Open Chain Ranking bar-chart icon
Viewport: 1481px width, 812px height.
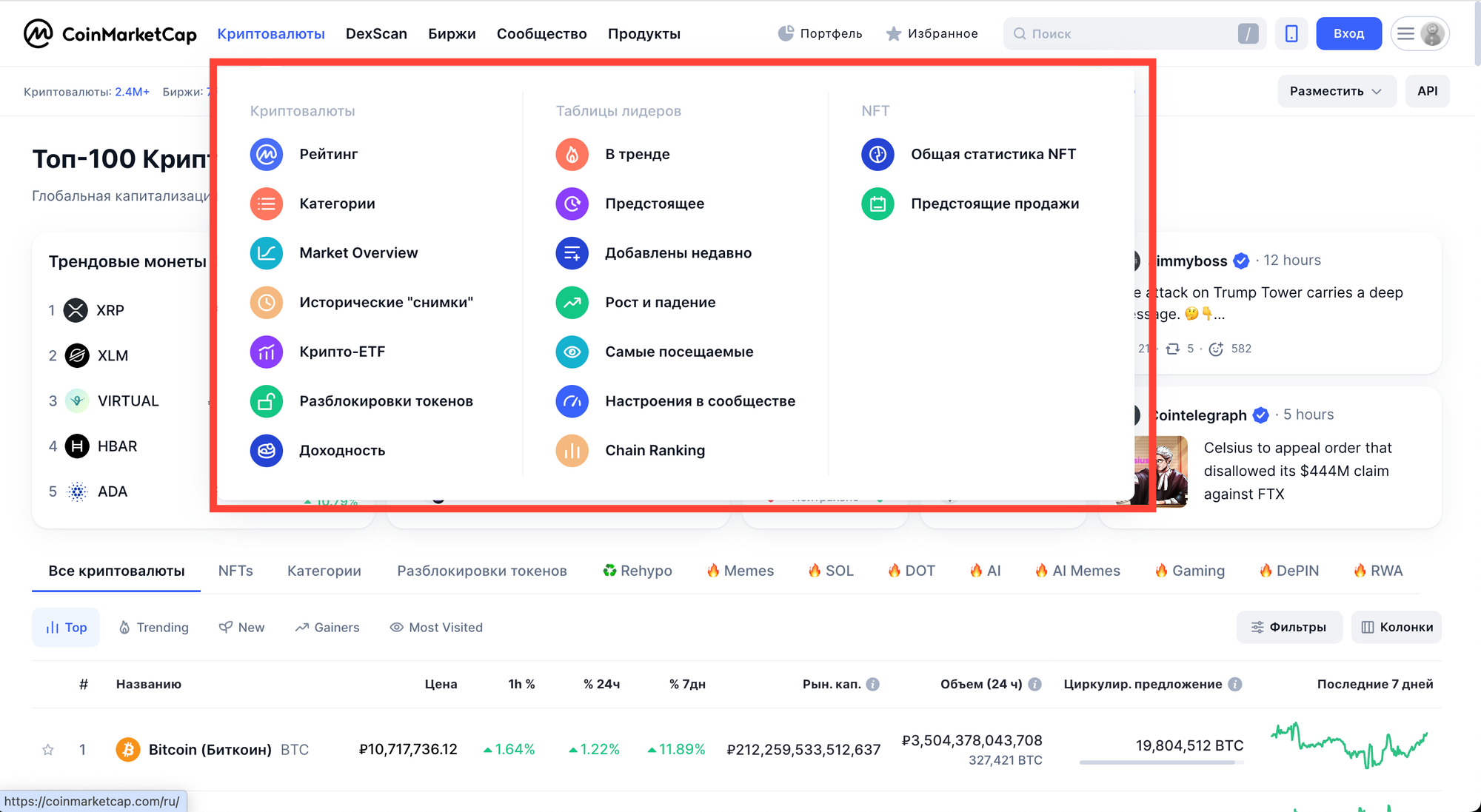pyautogui.click(x=572, y=451)
